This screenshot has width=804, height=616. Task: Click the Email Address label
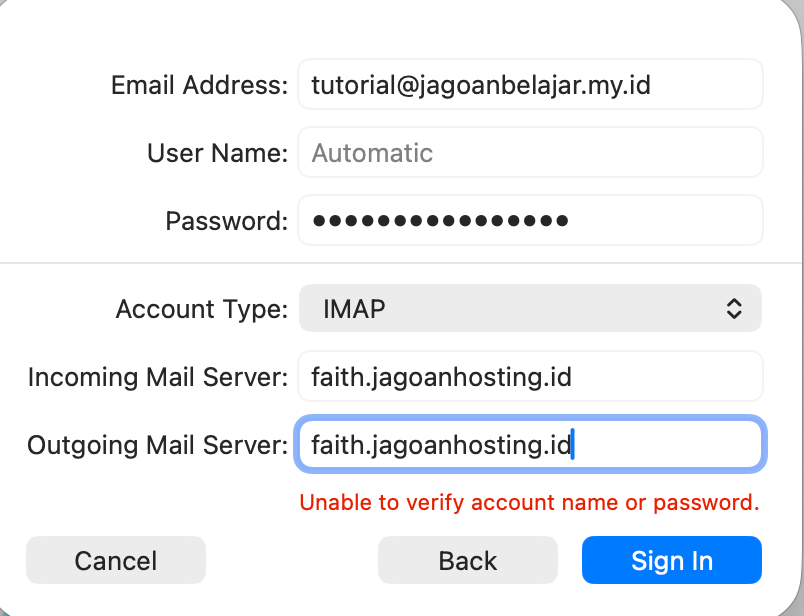pos(199,85)
